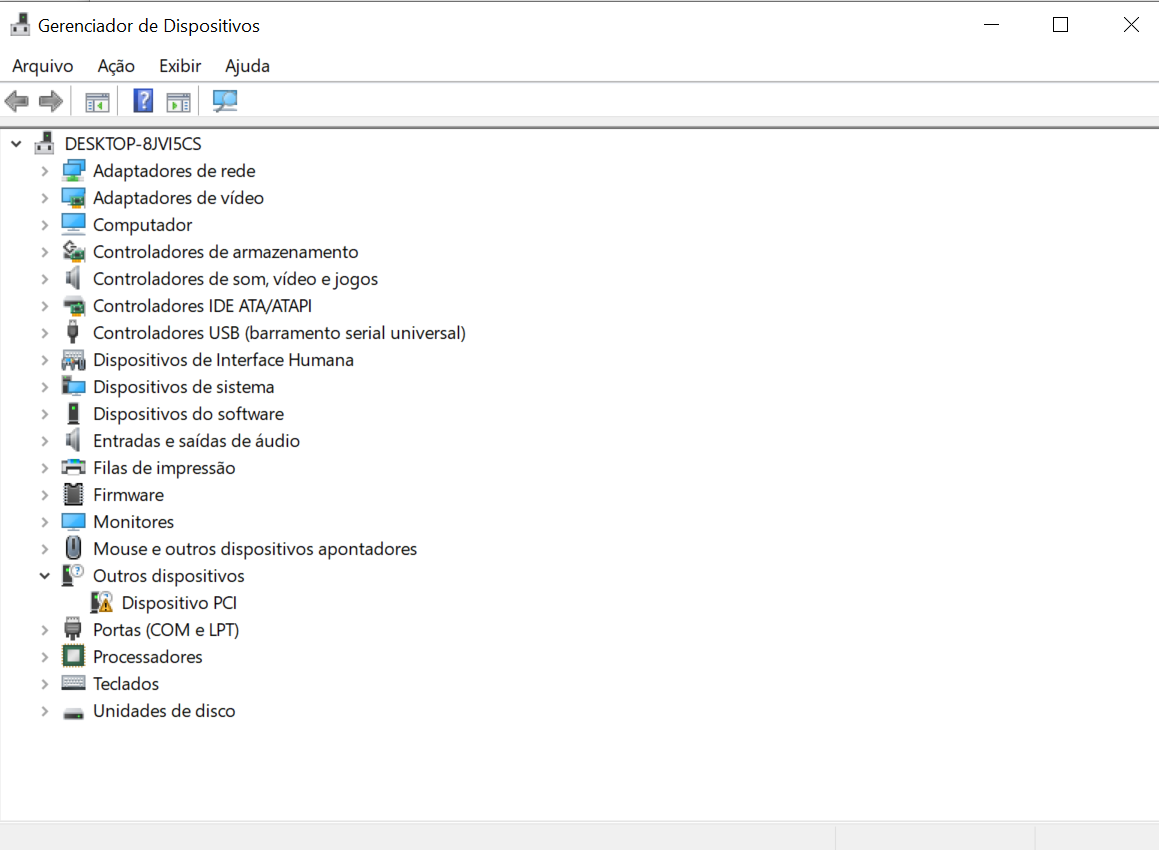Expand the Adaptadores de vídeo node
1159x850 pixels.
click(x=44, y=198)
